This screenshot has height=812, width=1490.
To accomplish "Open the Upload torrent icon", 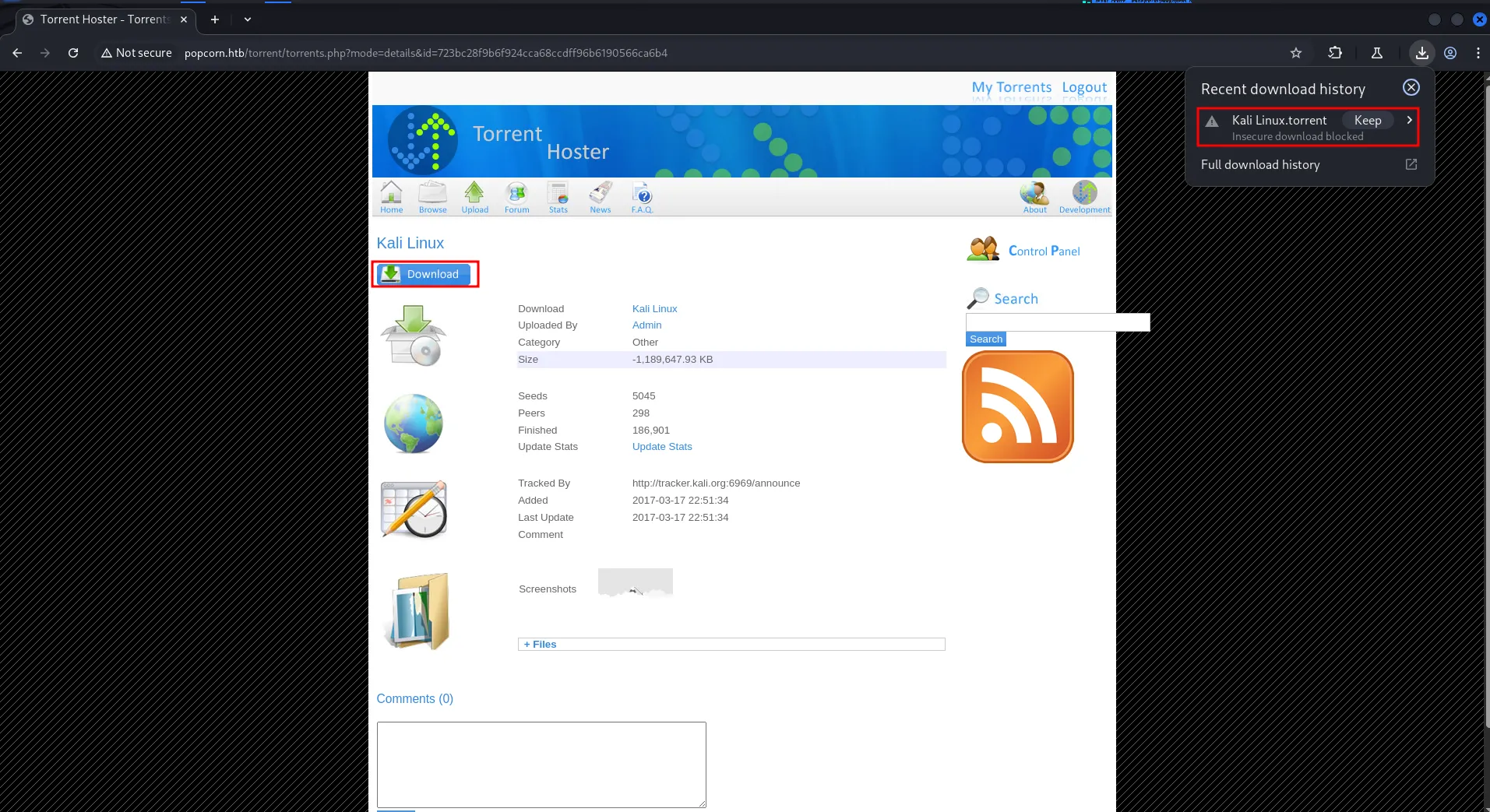I will point(474,197).
